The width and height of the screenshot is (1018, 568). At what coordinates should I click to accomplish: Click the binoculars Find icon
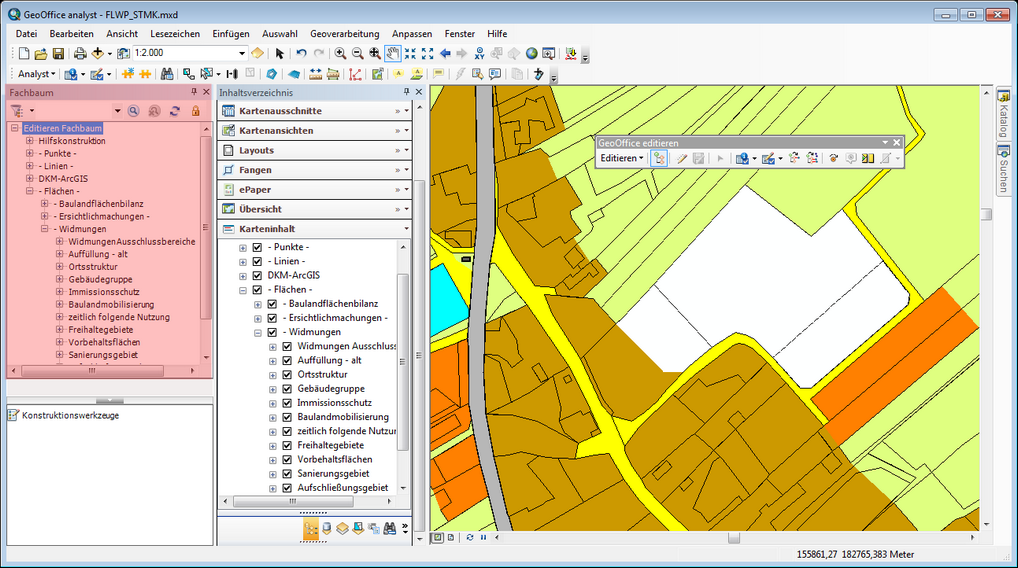(x=167, y=74)
